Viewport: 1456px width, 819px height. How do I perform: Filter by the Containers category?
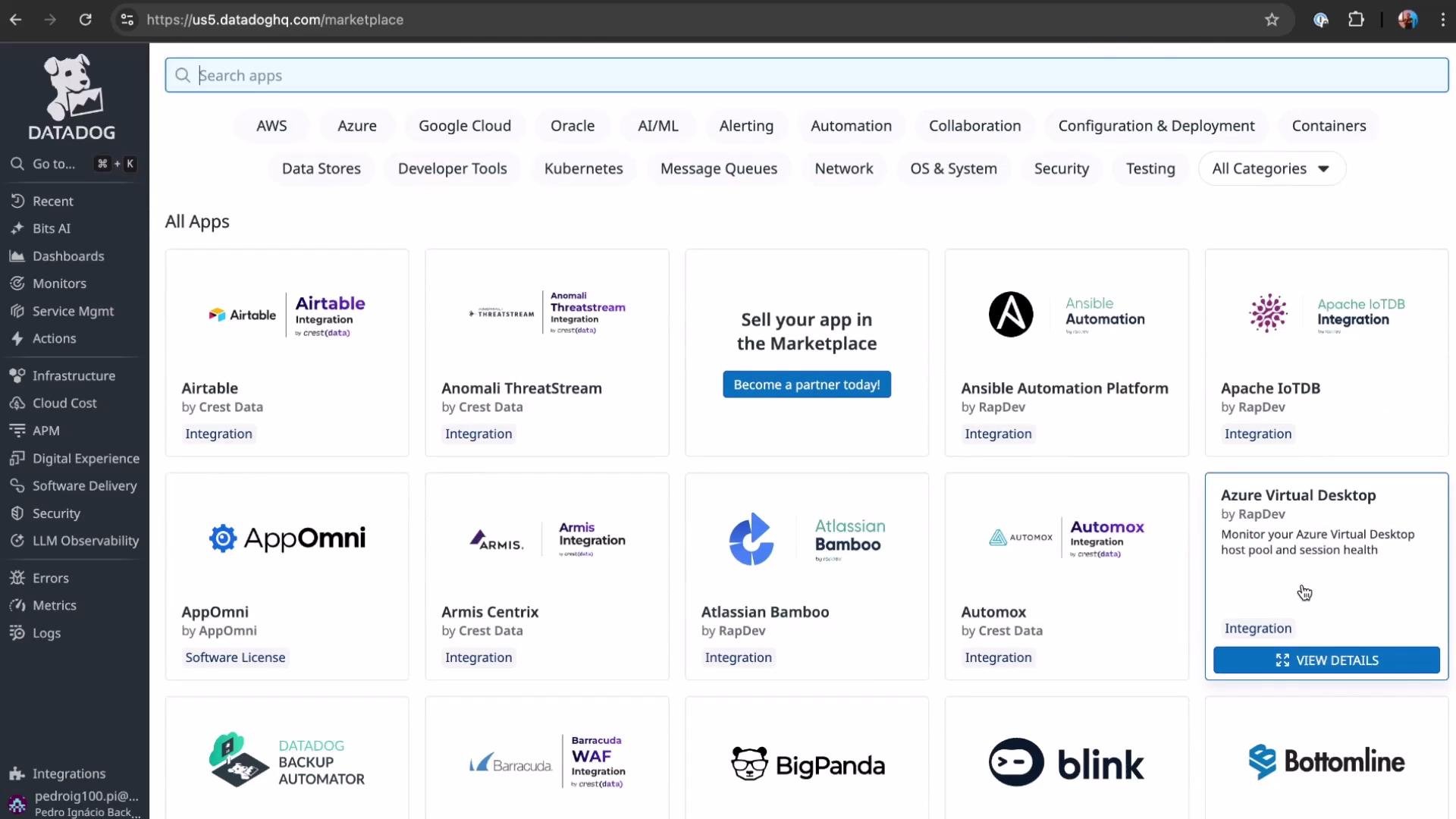click(x=1329, y=126)
